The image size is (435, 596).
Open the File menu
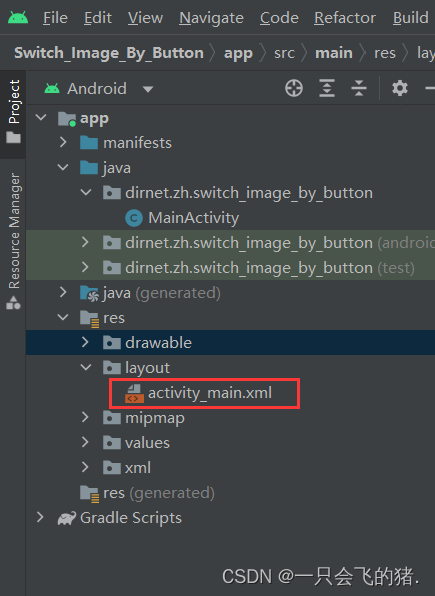(x=55, y=18)
